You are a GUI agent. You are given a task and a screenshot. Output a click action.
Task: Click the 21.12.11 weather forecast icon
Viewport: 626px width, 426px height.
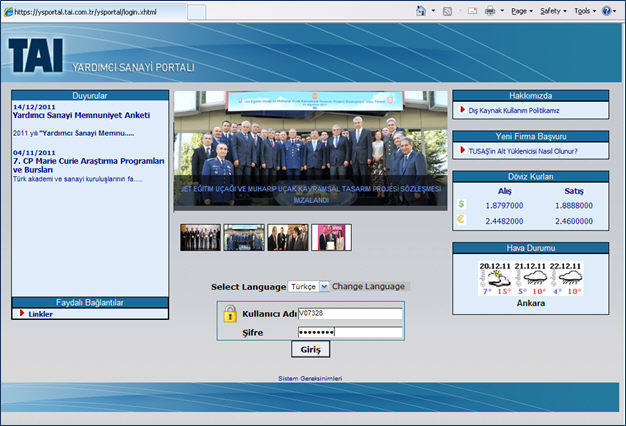[x=531, y=279]
